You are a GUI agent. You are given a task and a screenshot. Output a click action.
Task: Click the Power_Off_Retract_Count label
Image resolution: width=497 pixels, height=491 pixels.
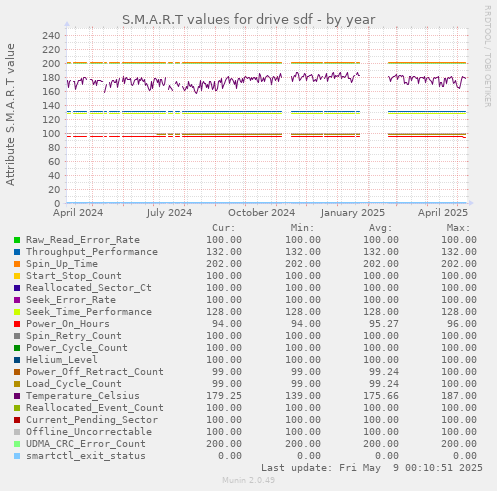point(95,372)
